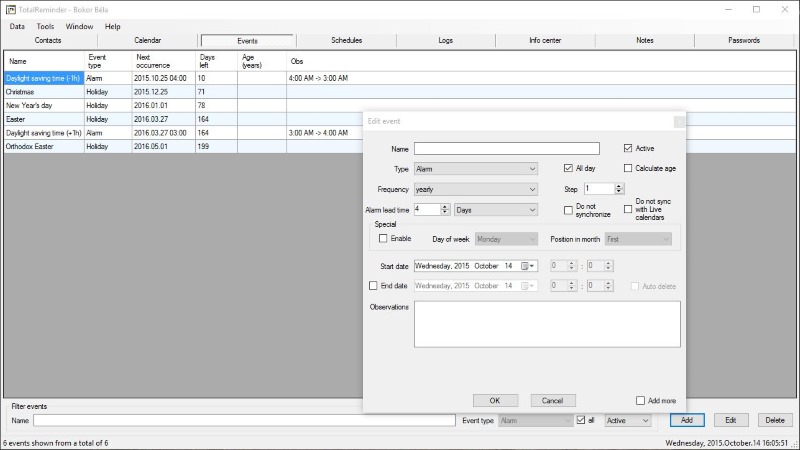
Task: Open the Type dropdown showing Alarm
Action: (476, 169)
